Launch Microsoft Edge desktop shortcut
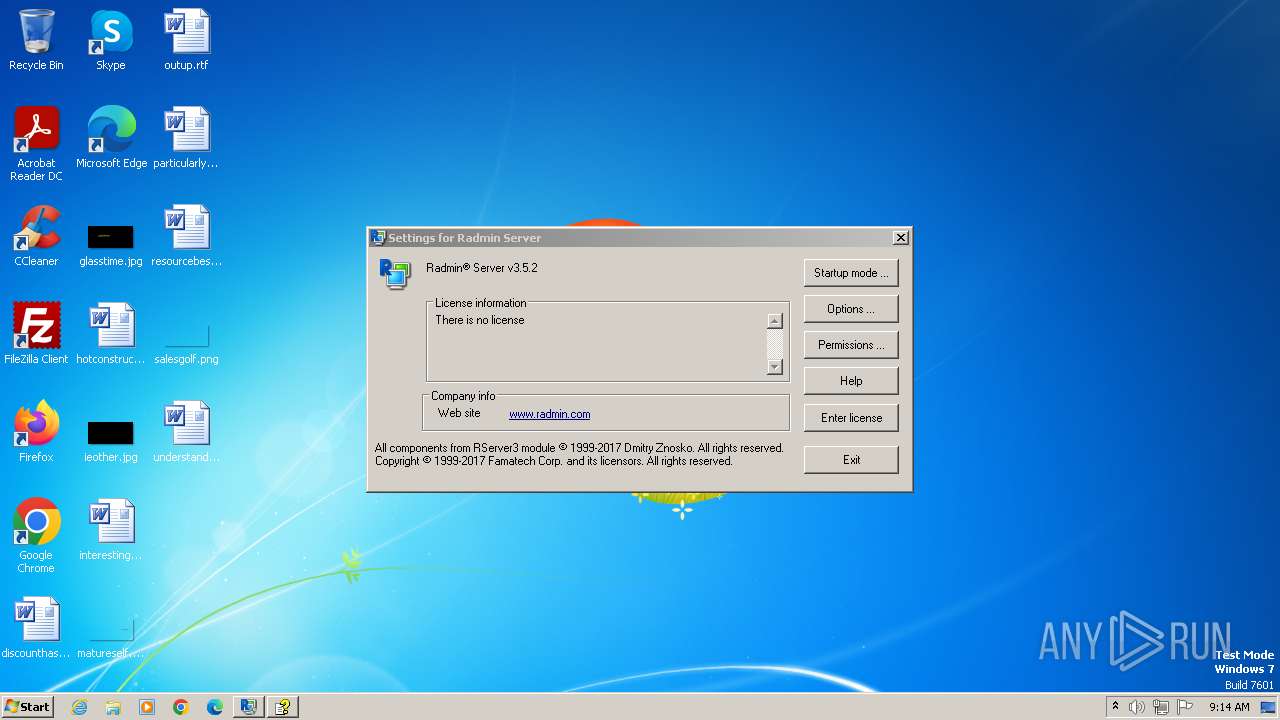 coord(111,138)
